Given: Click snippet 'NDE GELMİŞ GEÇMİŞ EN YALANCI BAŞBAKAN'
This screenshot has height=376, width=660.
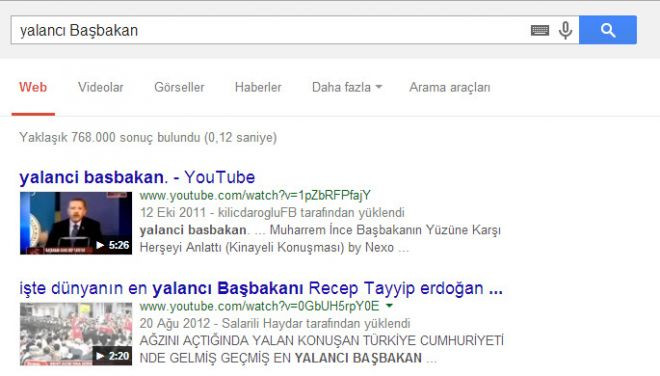Looking at the screenshot, I should point(288,358).
